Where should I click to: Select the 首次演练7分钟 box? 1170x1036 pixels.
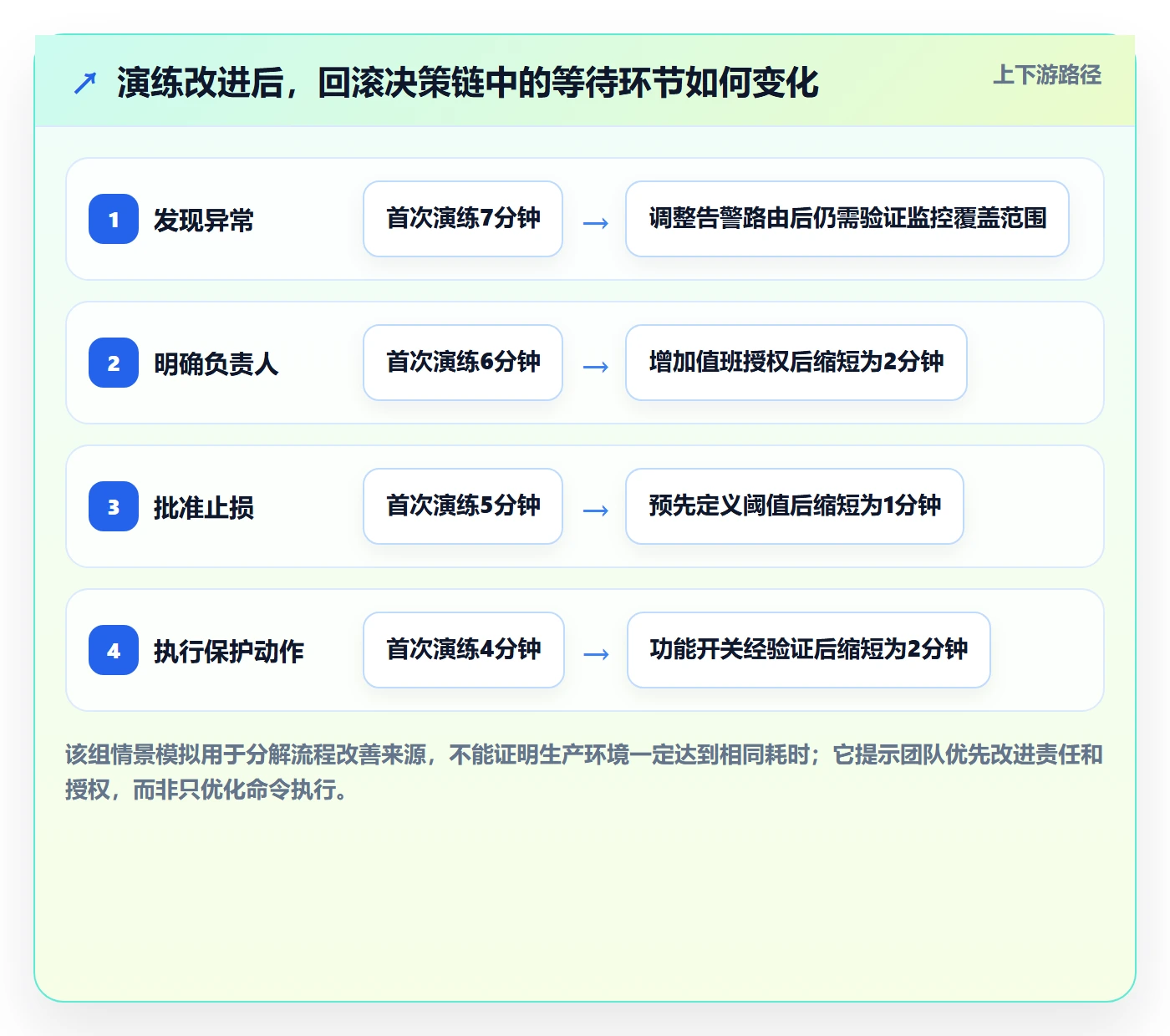click(x=463, y=219)
